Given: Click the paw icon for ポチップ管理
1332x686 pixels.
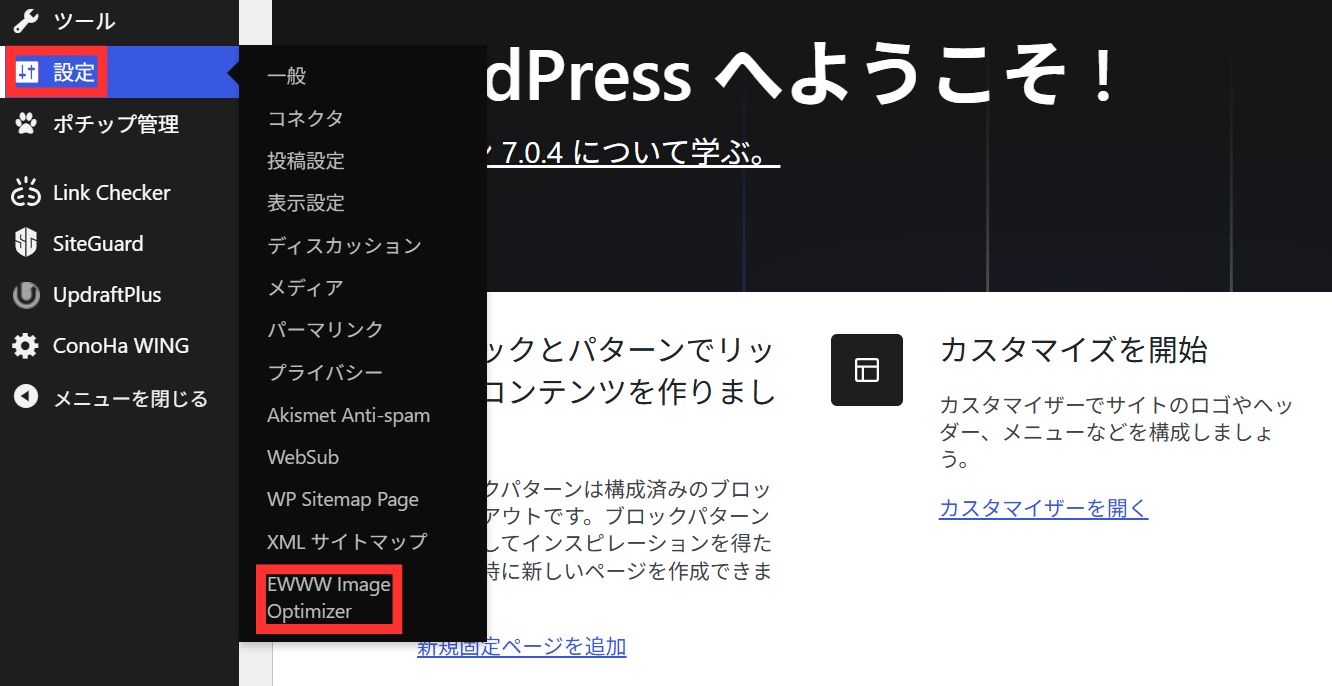Looking at the screenshot, I should 26,124.
